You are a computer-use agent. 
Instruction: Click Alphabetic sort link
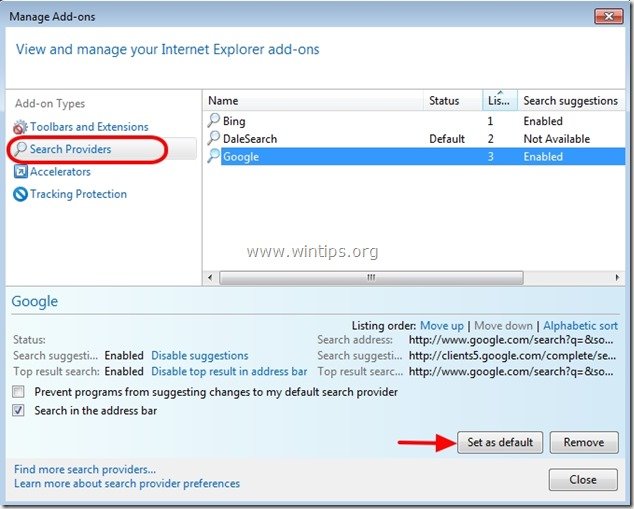[x=581, y=326]
